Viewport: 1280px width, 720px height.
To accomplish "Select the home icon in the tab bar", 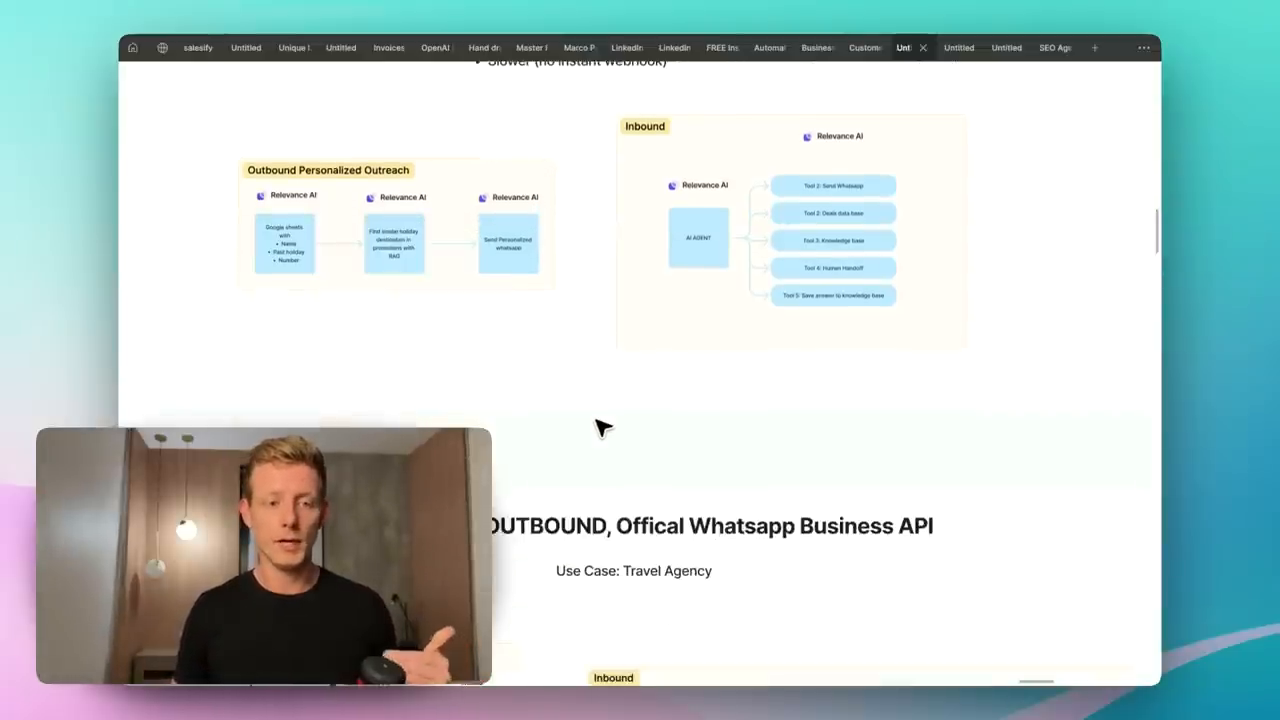I will [x=132, y=47].
